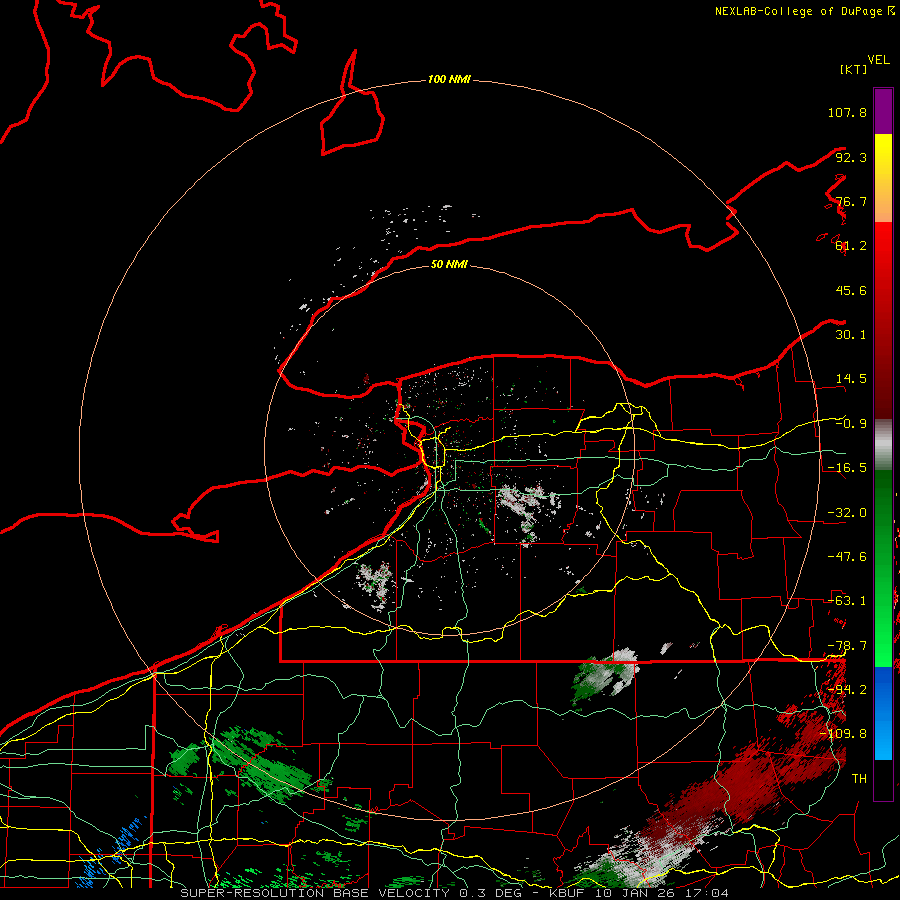Click the -63.1 velocity scale value
The height and width of the screenshot is (900, 900).
pos(847,601)
